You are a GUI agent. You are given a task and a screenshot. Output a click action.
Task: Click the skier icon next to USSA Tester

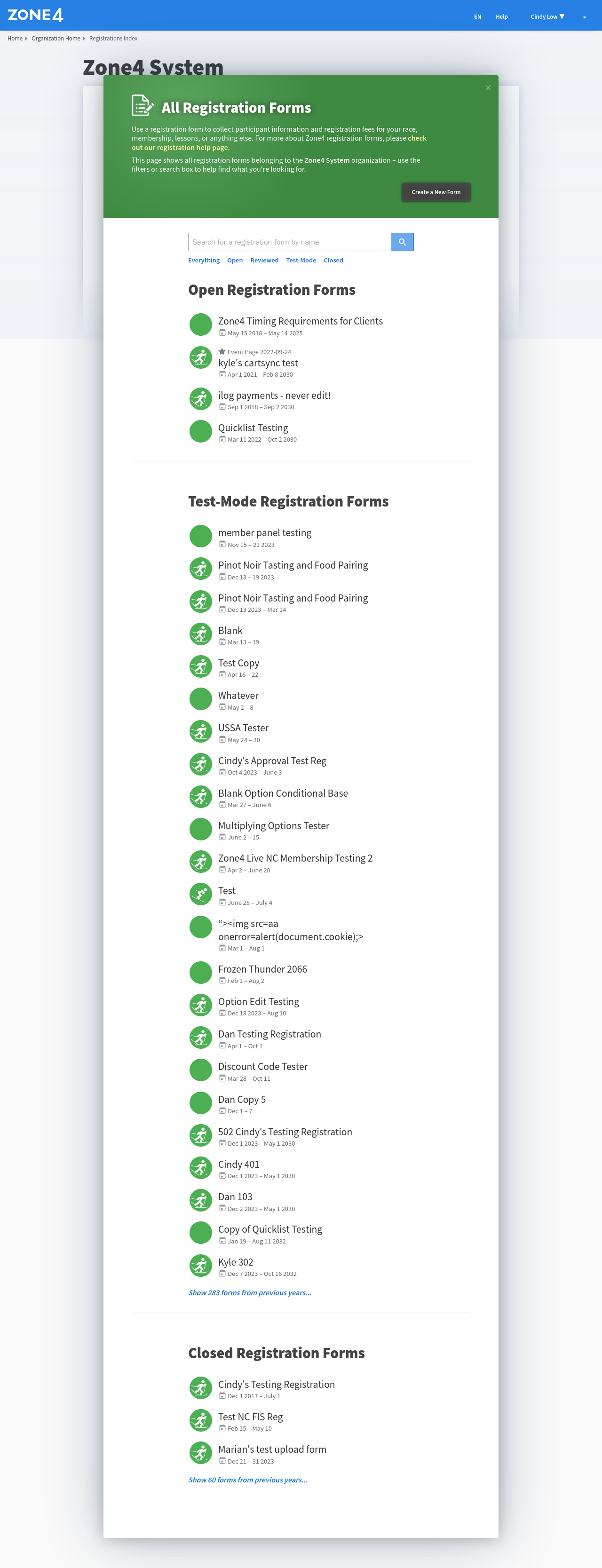click(200, 732)
